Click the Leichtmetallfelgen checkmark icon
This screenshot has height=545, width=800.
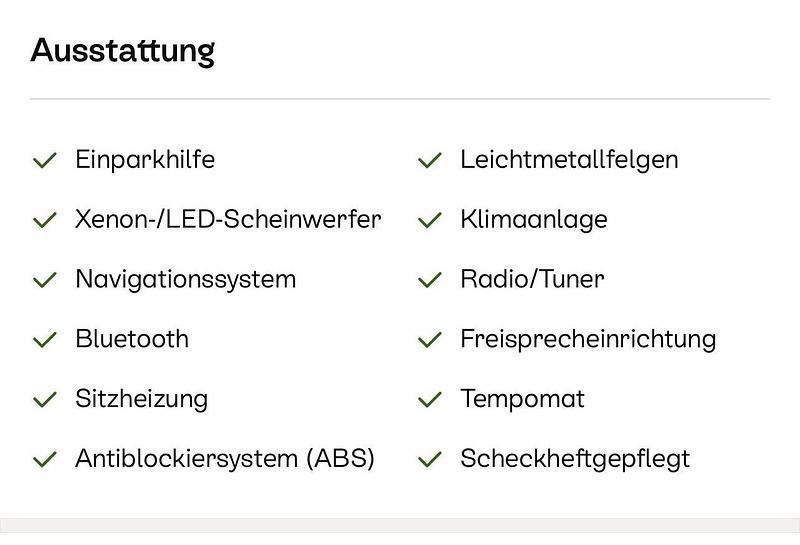tap(430, 160)
